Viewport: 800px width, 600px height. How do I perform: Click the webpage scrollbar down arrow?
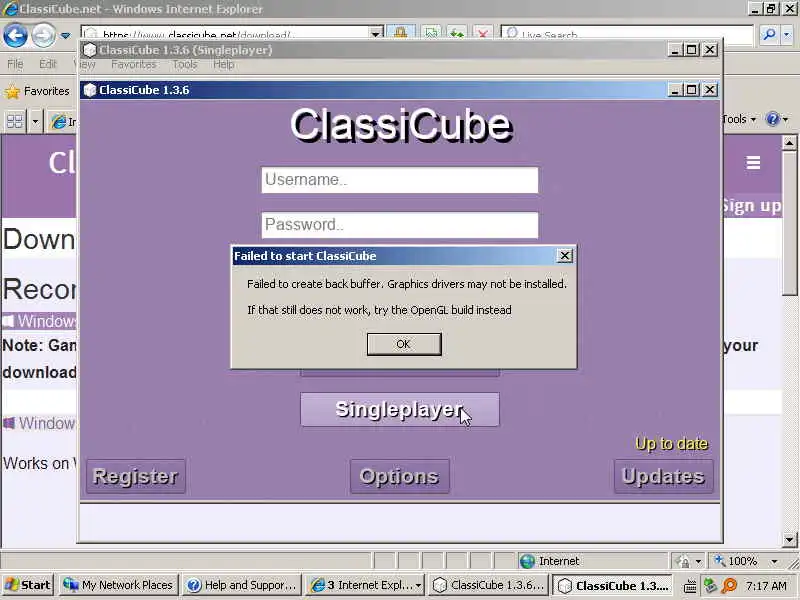789,539
